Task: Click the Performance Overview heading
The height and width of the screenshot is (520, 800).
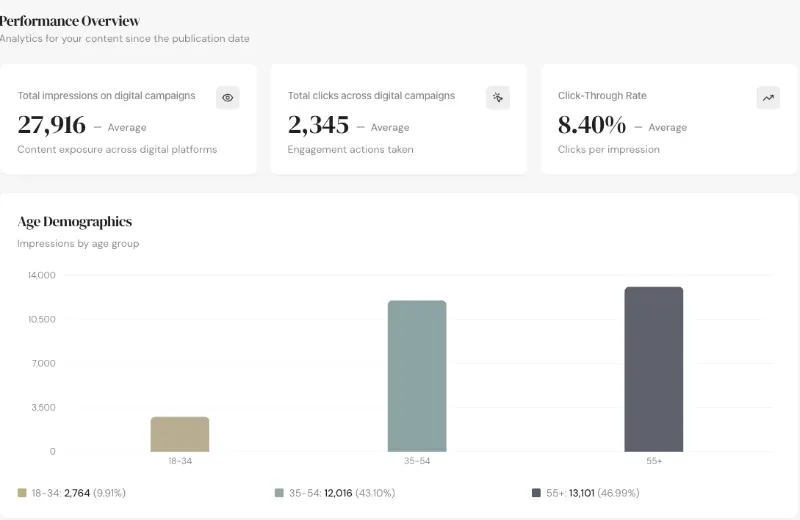Action: [69, 21]
